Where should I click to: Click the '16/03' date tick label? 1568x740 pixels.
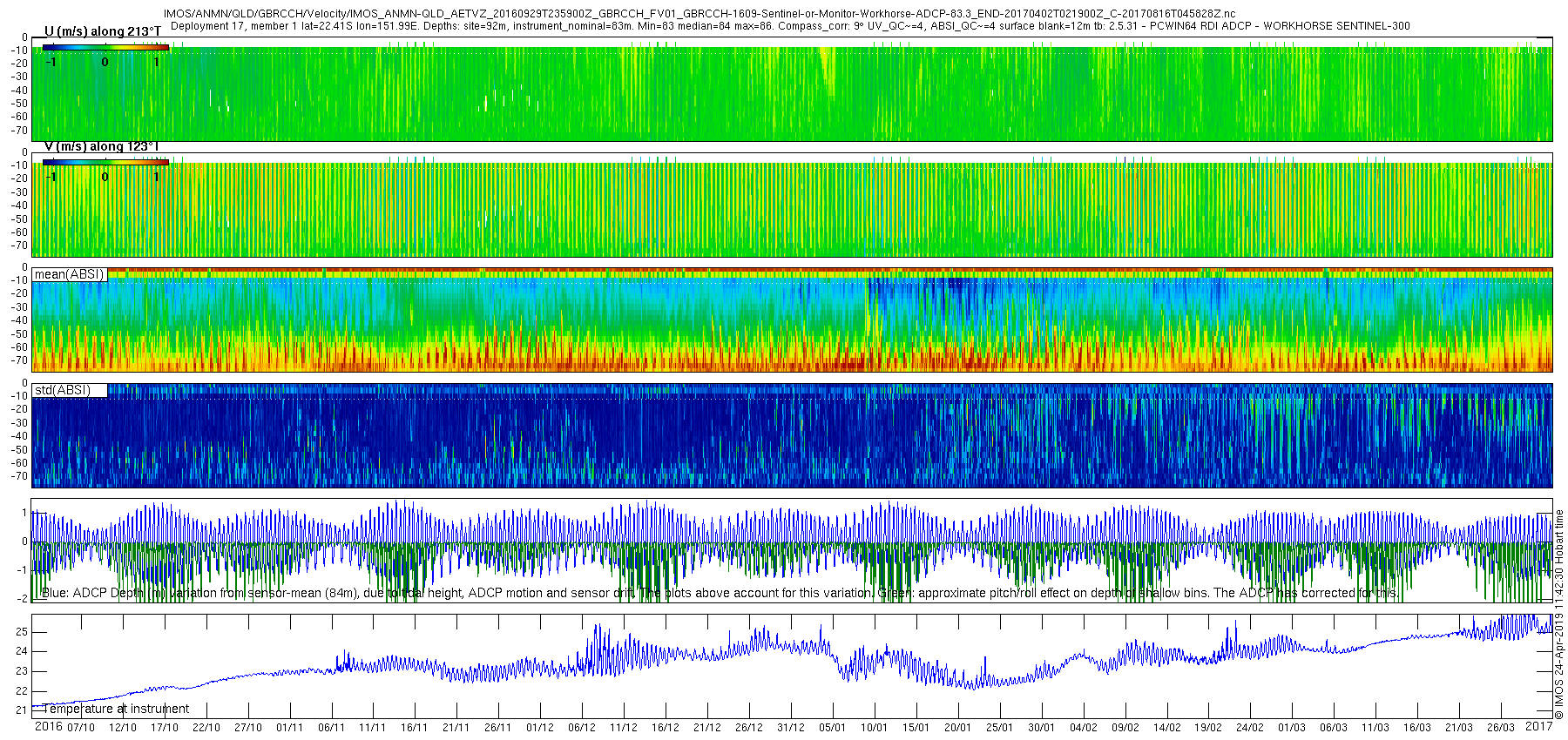[1417, 728]
